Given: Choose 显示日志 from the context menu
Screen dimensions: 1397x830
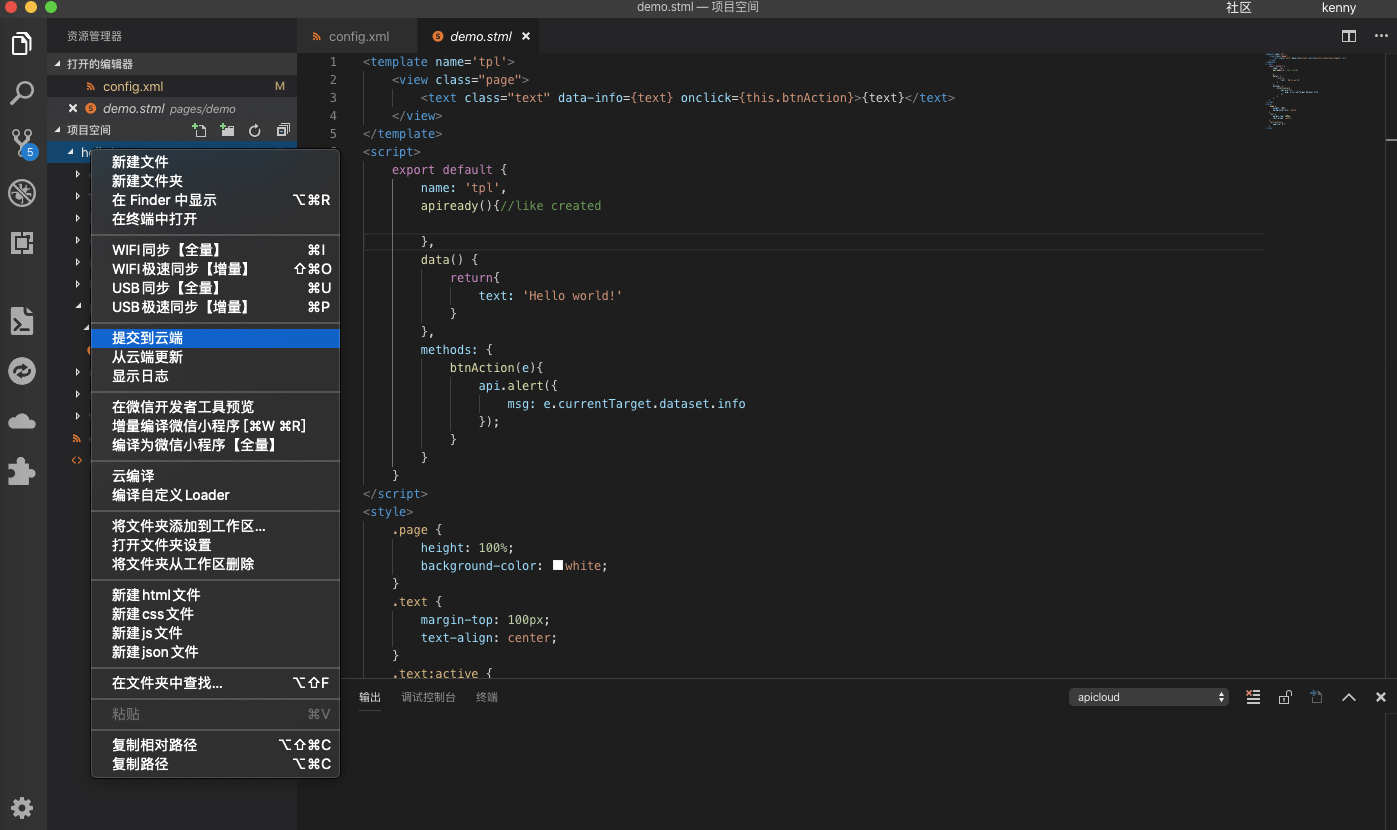Looking at the screenshot, I should (215, 376).
